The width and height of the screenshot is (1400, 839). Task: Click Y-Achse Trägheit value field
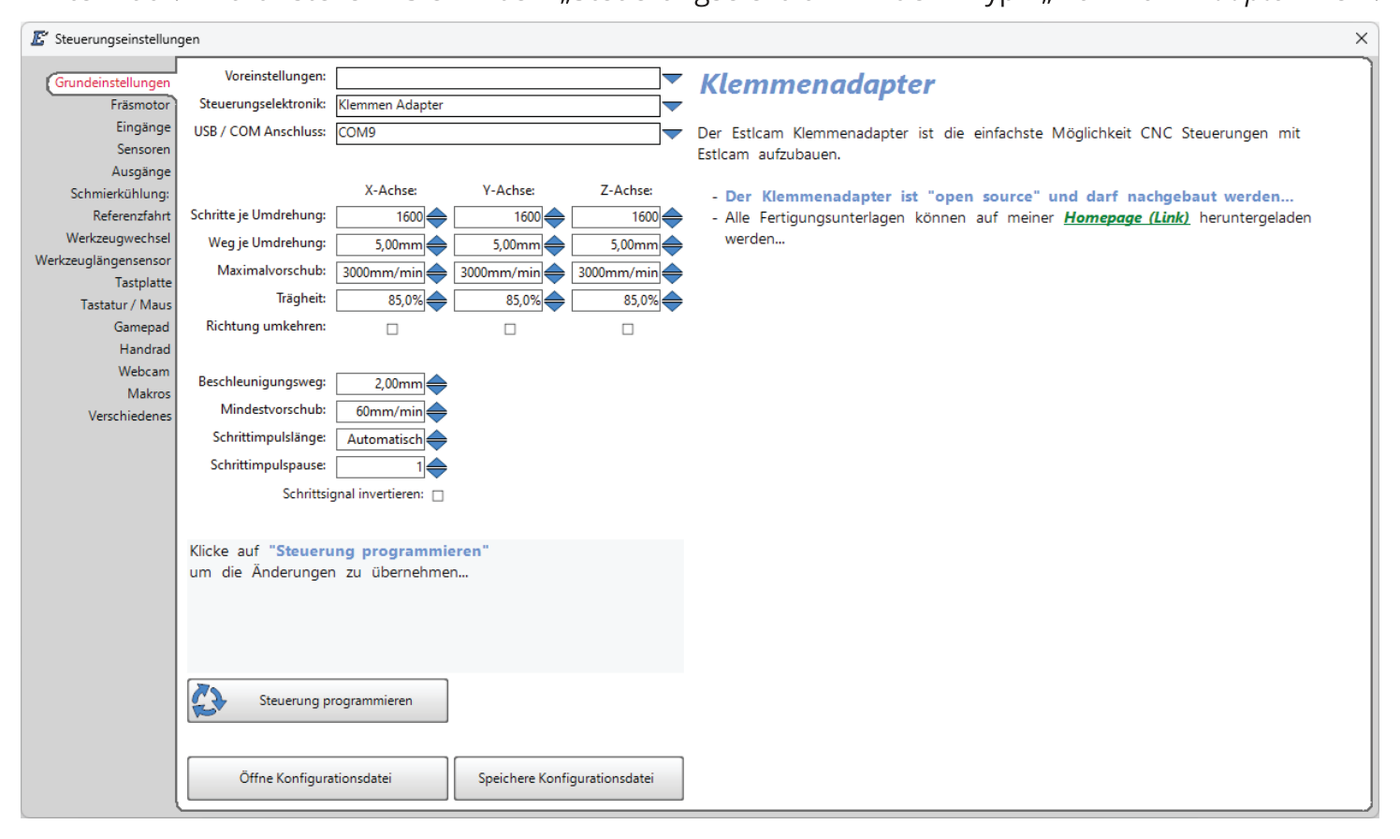(499, 301)
